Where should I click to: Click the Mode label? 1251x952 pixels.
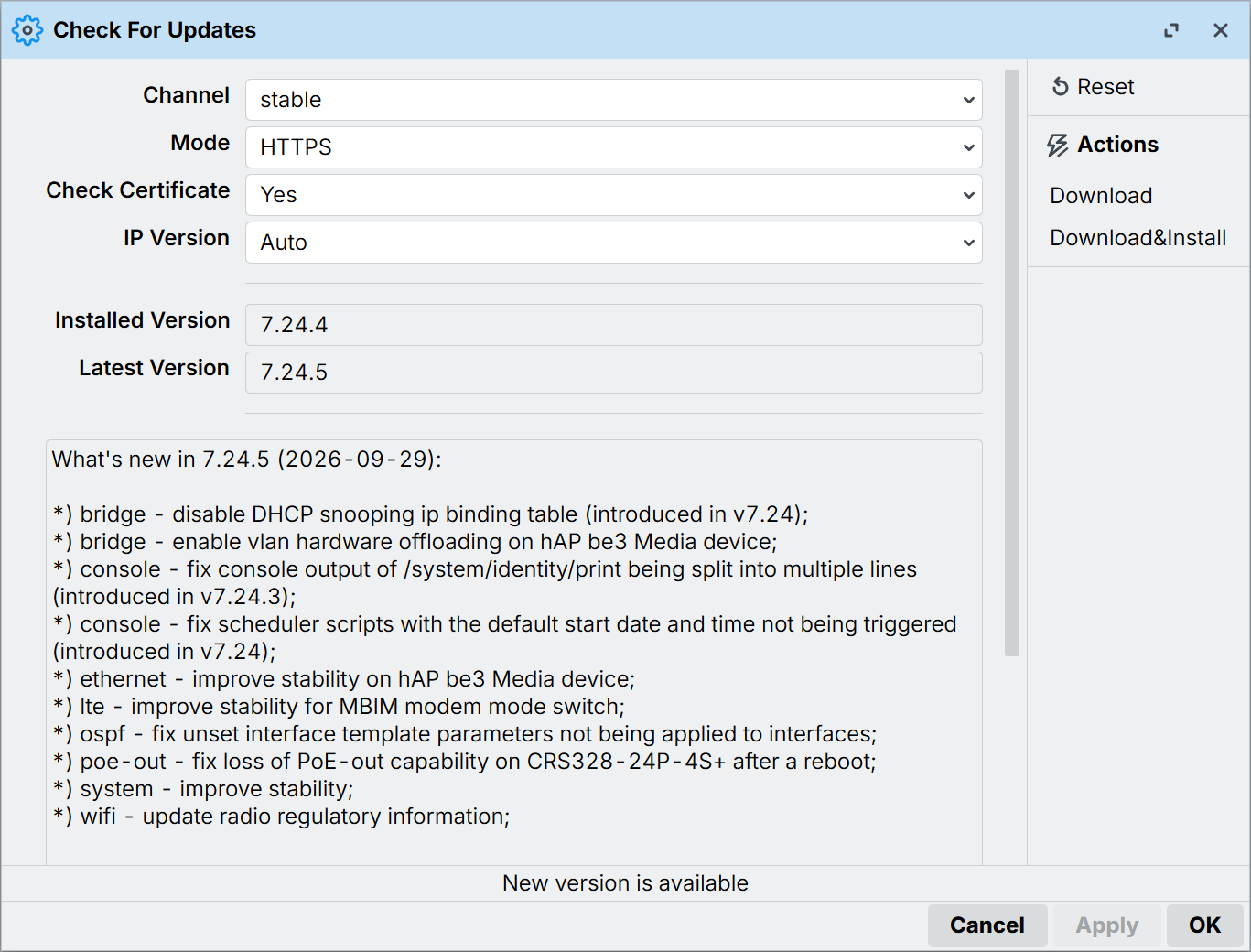click(x=200, y=143)
